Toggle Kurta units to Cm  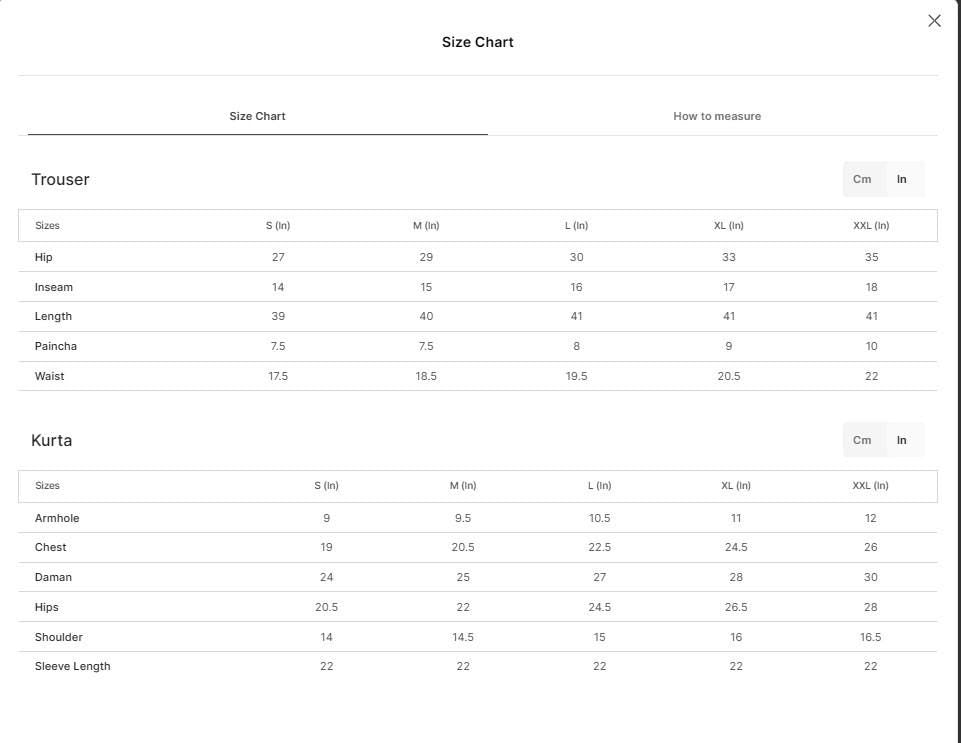point(862,440)
